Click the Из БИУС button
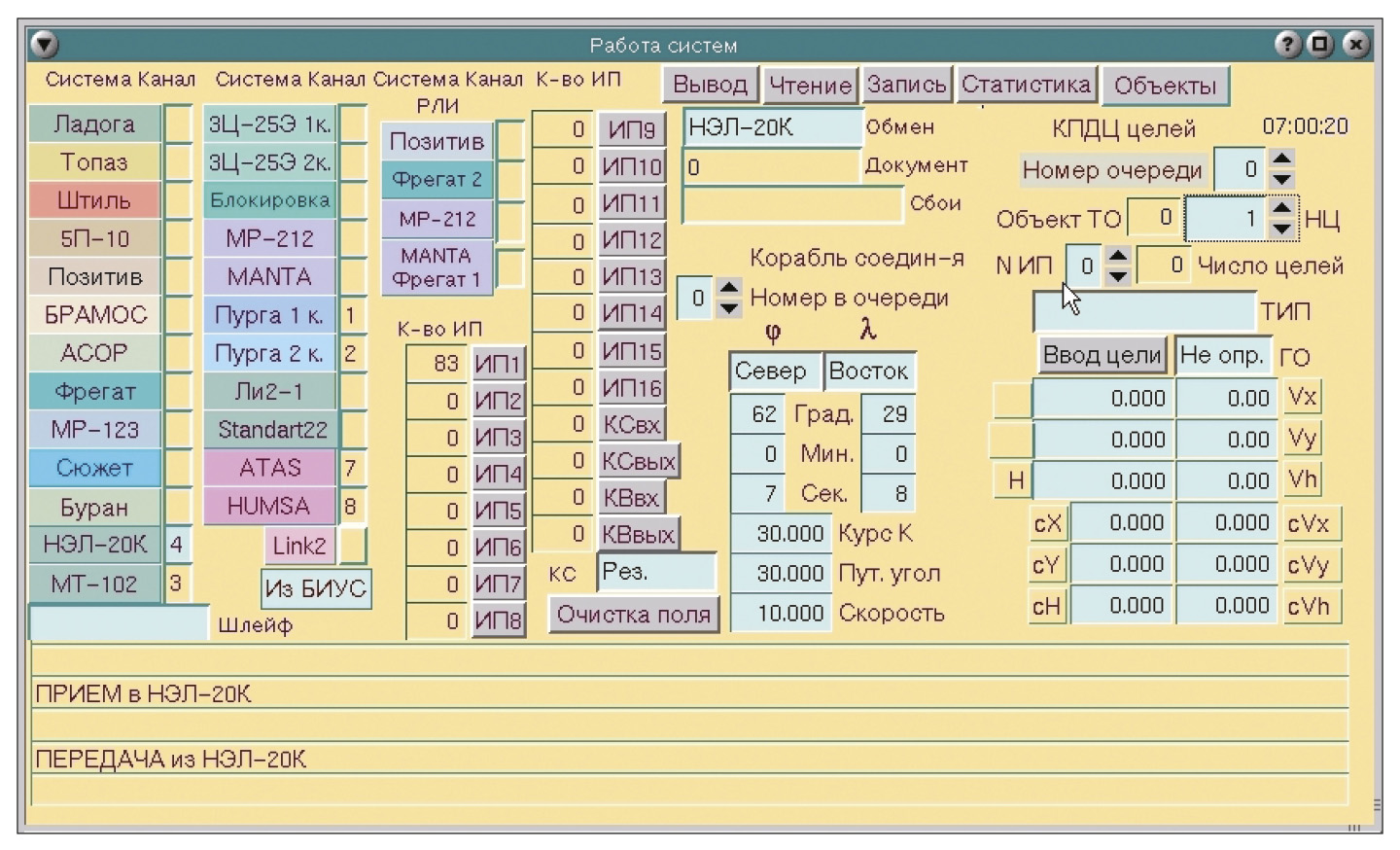The image size is (1400, 850). click(316, 588)
